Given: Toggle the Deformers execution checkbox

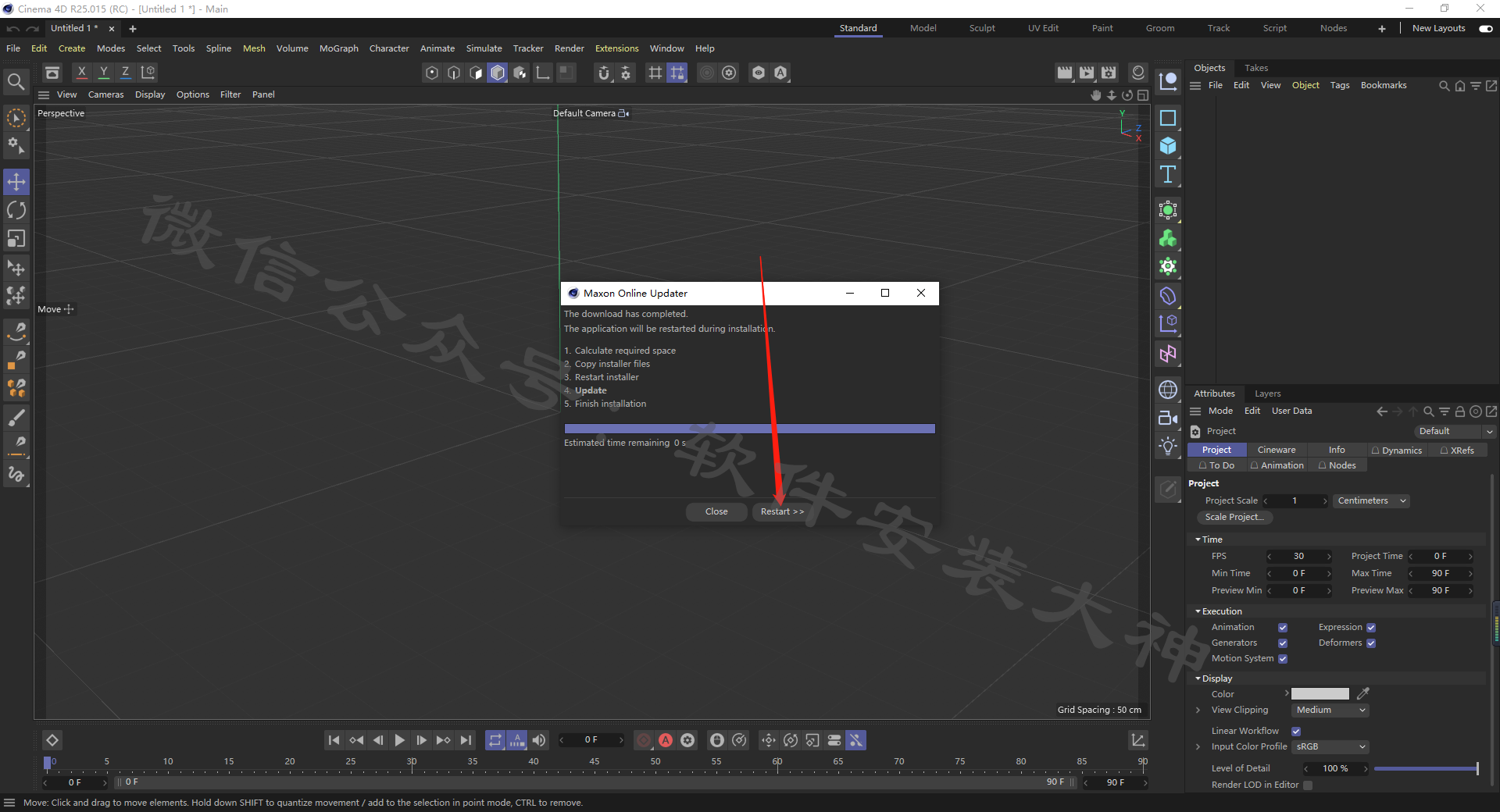Looking at the screenshot, I should 1371,643.
